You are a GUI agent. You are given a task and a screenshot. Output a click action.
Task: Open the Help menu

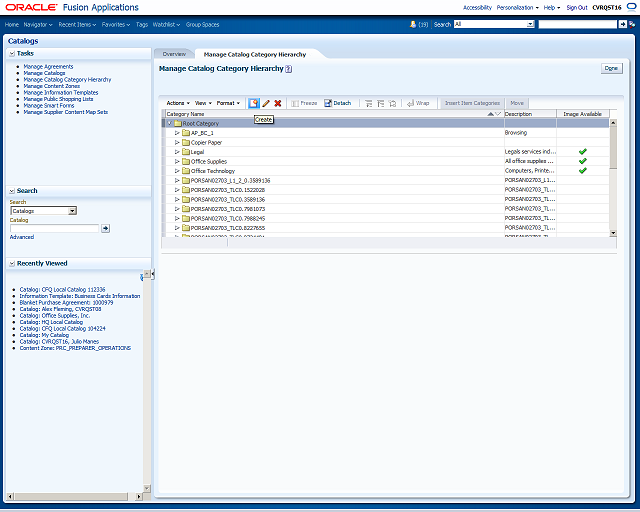coord(551,7)
